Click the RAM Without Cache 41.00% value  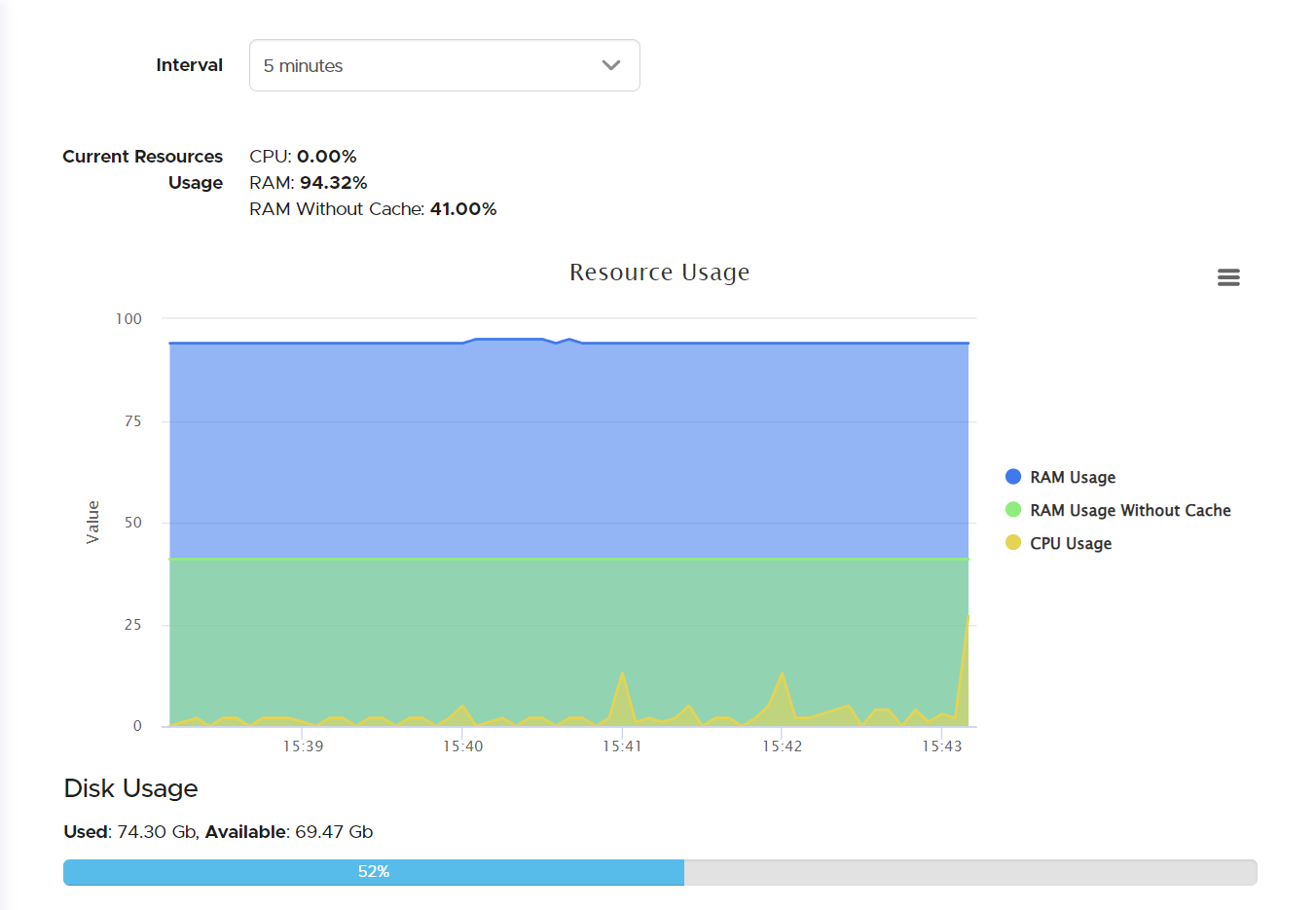pyautogui.click(x=463, y=209)
